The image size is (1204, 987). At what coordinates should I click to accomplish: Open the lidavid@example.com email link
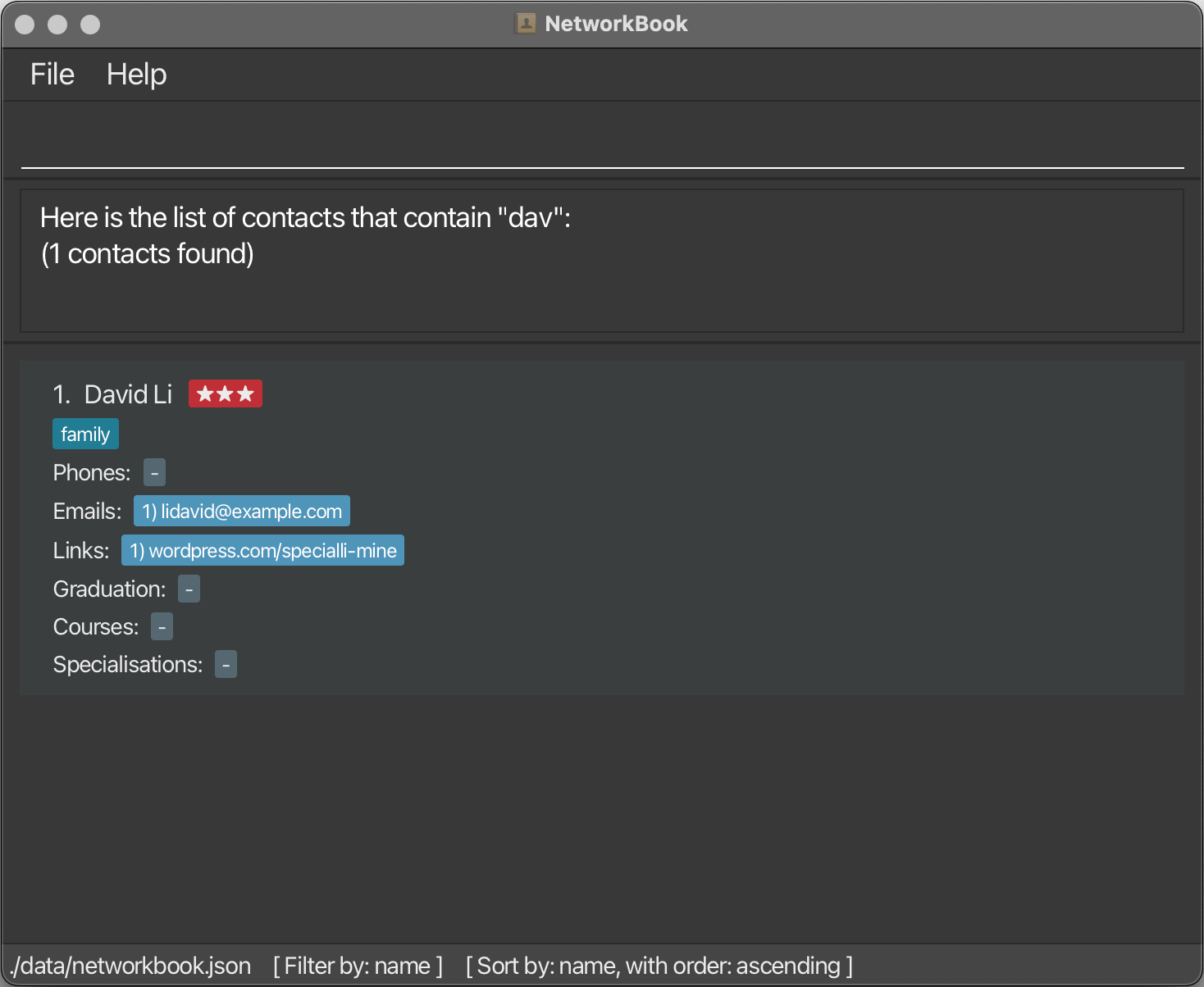pyautogui.click(x=242, y=512)
